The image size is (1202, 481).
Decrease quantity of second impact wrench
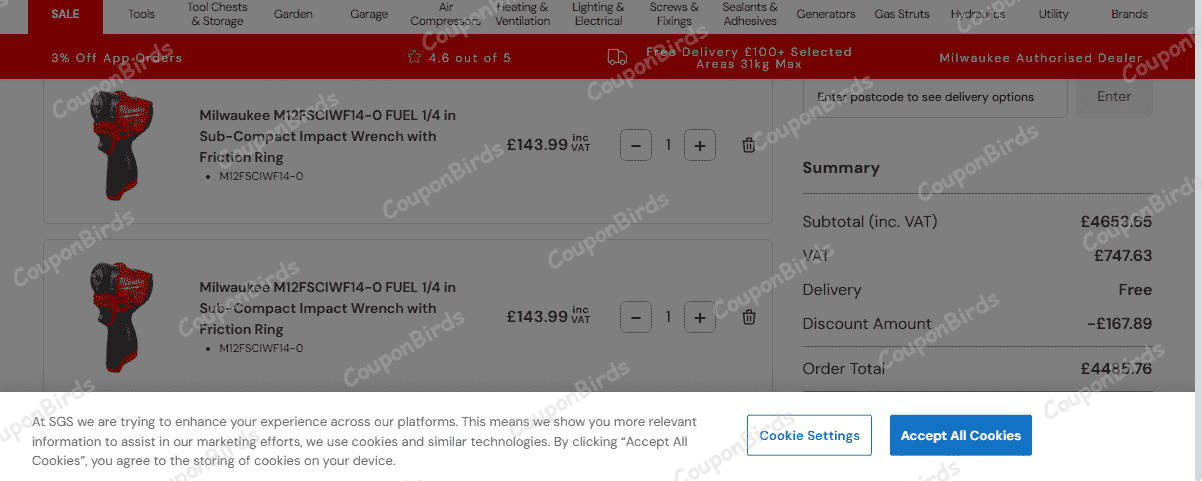click(636, 318)
